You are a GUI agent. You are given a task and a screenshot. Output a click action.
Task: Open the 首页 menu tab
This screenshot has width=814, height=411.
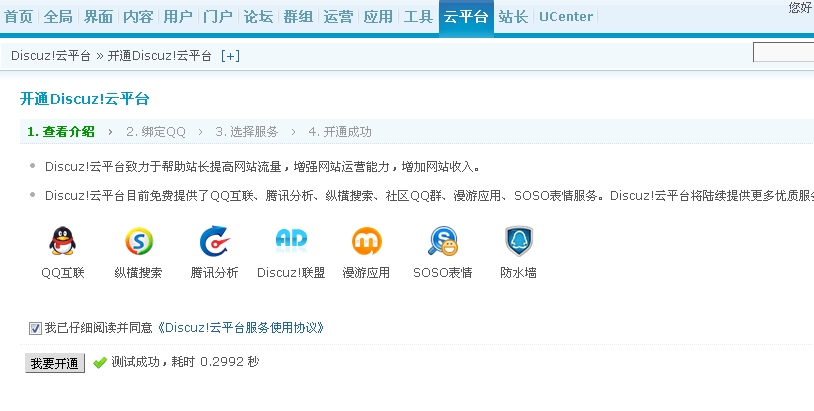click(18, 17)
